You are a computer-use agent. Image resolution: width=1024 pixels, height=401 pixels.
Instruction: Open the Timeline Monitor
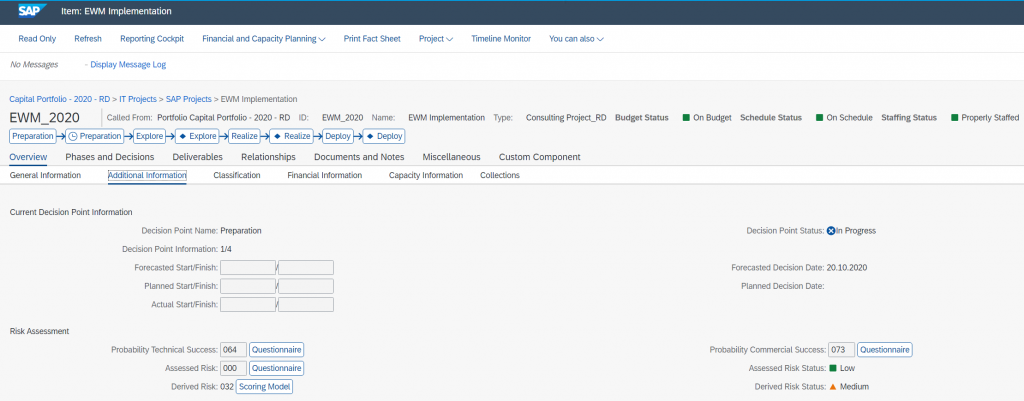click(501, 39)
